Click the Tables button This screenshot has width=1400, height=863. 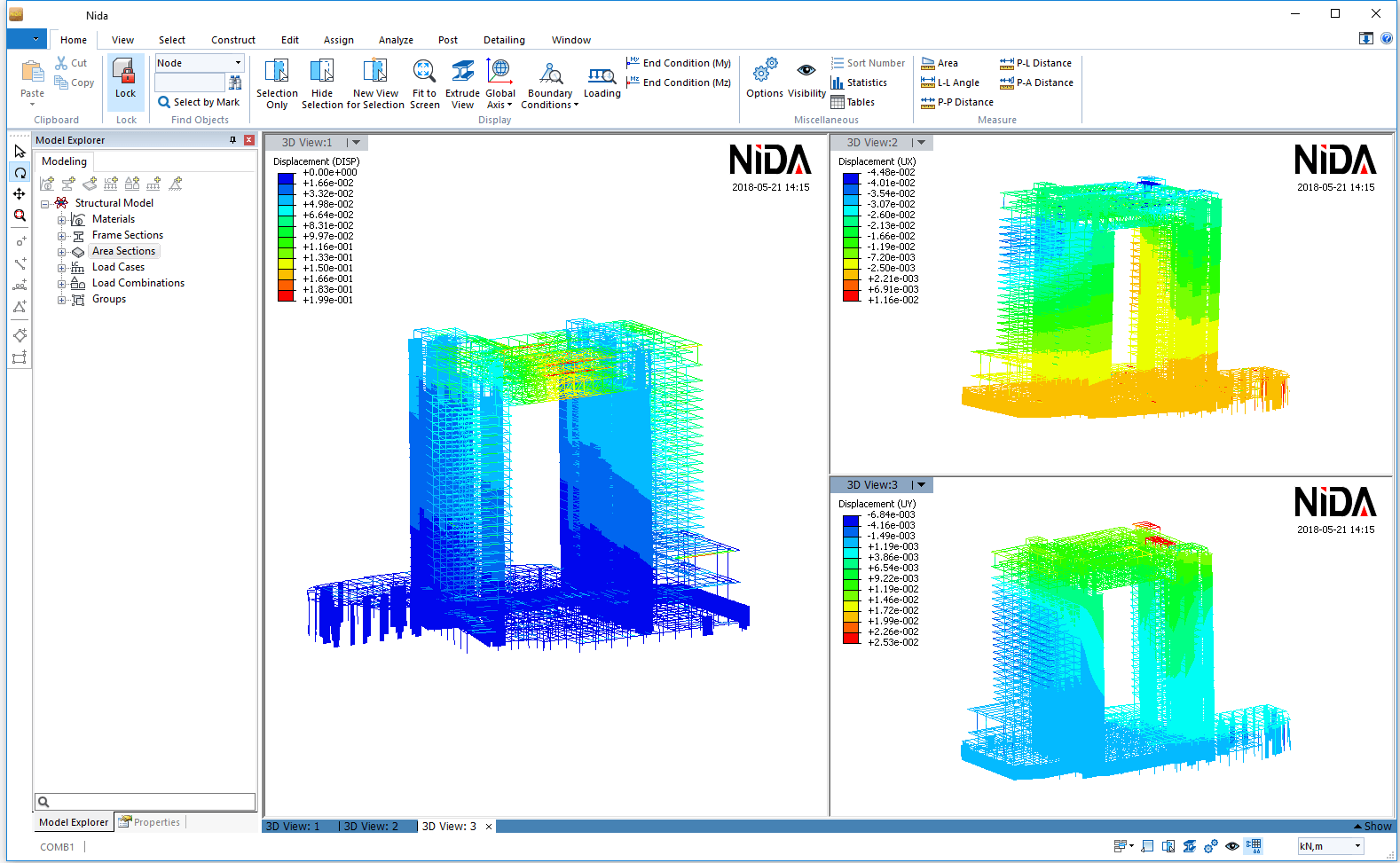tap(853, 102)
